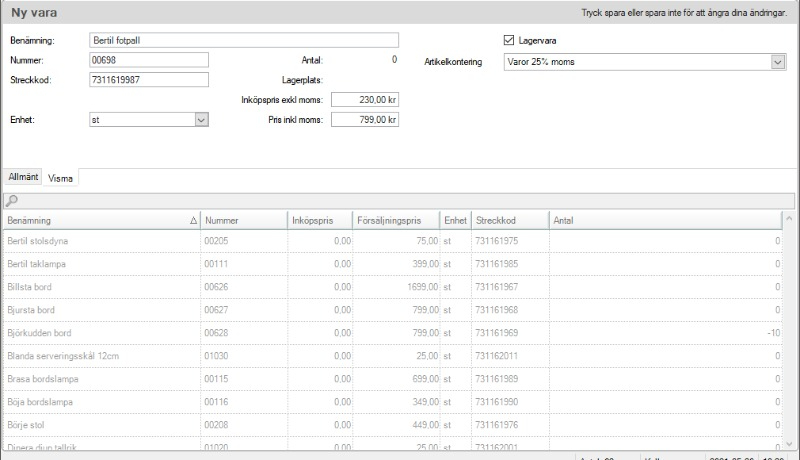Click the Nummer input field
This screenshot has width=800, height=460.
149,60
